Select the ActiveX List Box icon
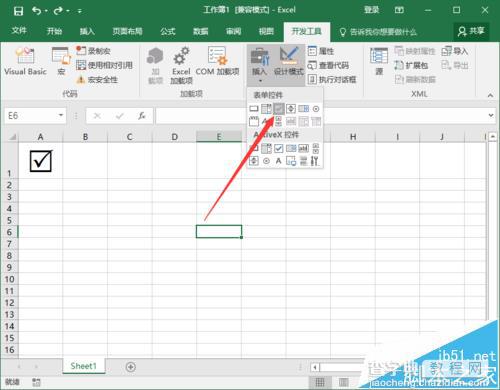Viewport: 500px width, 390px height. click(291, 148)
